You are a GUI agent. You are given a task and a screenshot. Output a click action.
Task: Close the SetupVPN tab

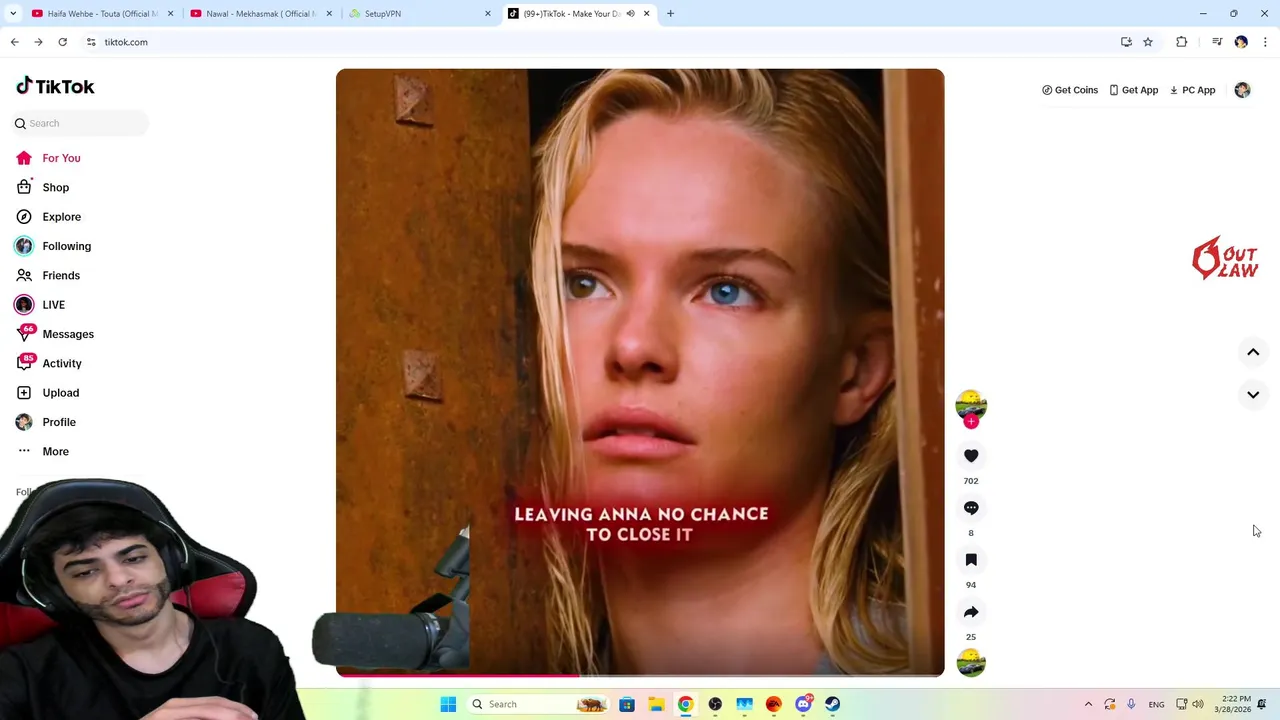tap(488, 14)
